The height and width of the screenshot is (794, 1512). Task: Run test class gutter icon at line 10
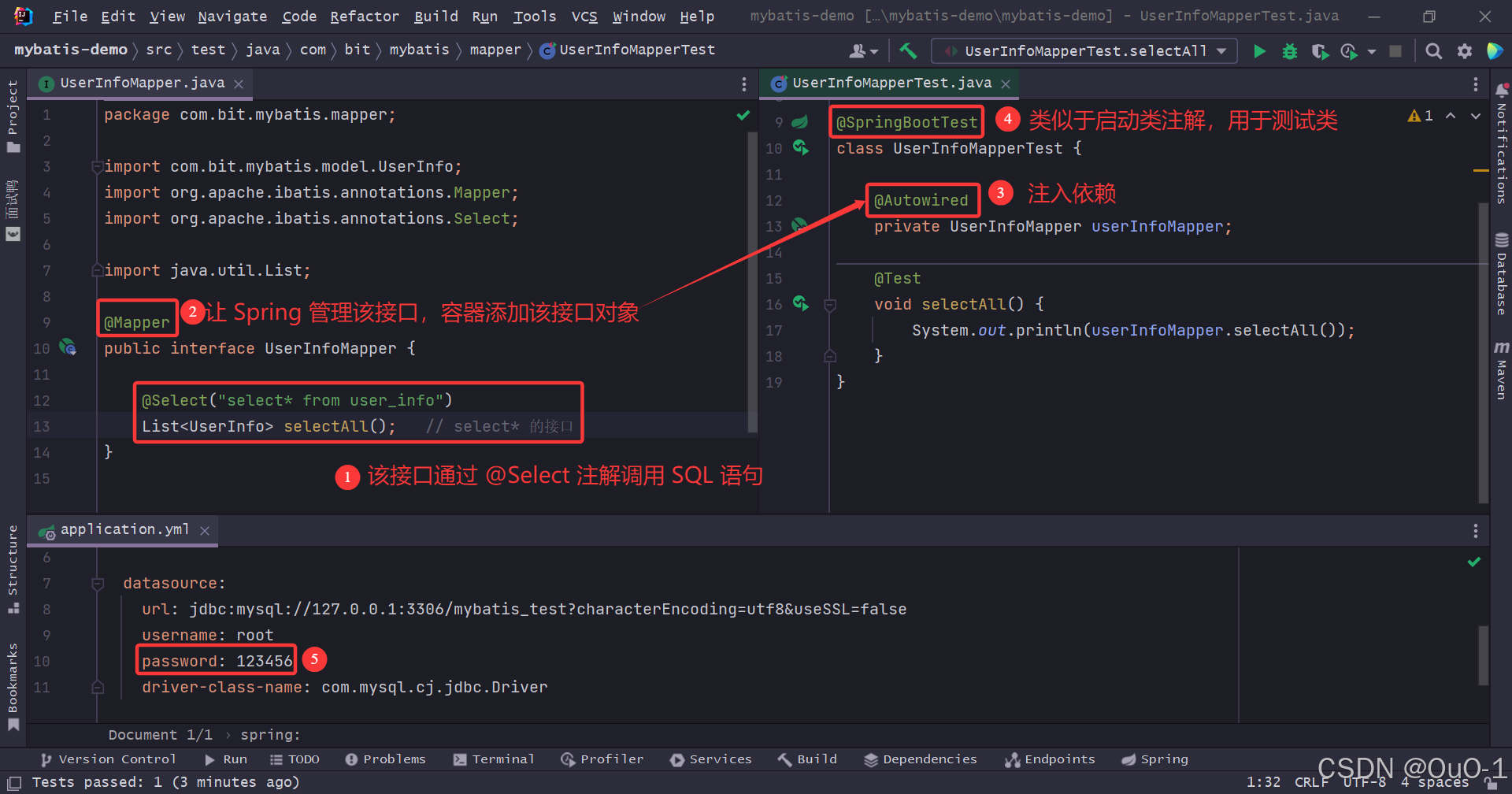pos(801,147)
